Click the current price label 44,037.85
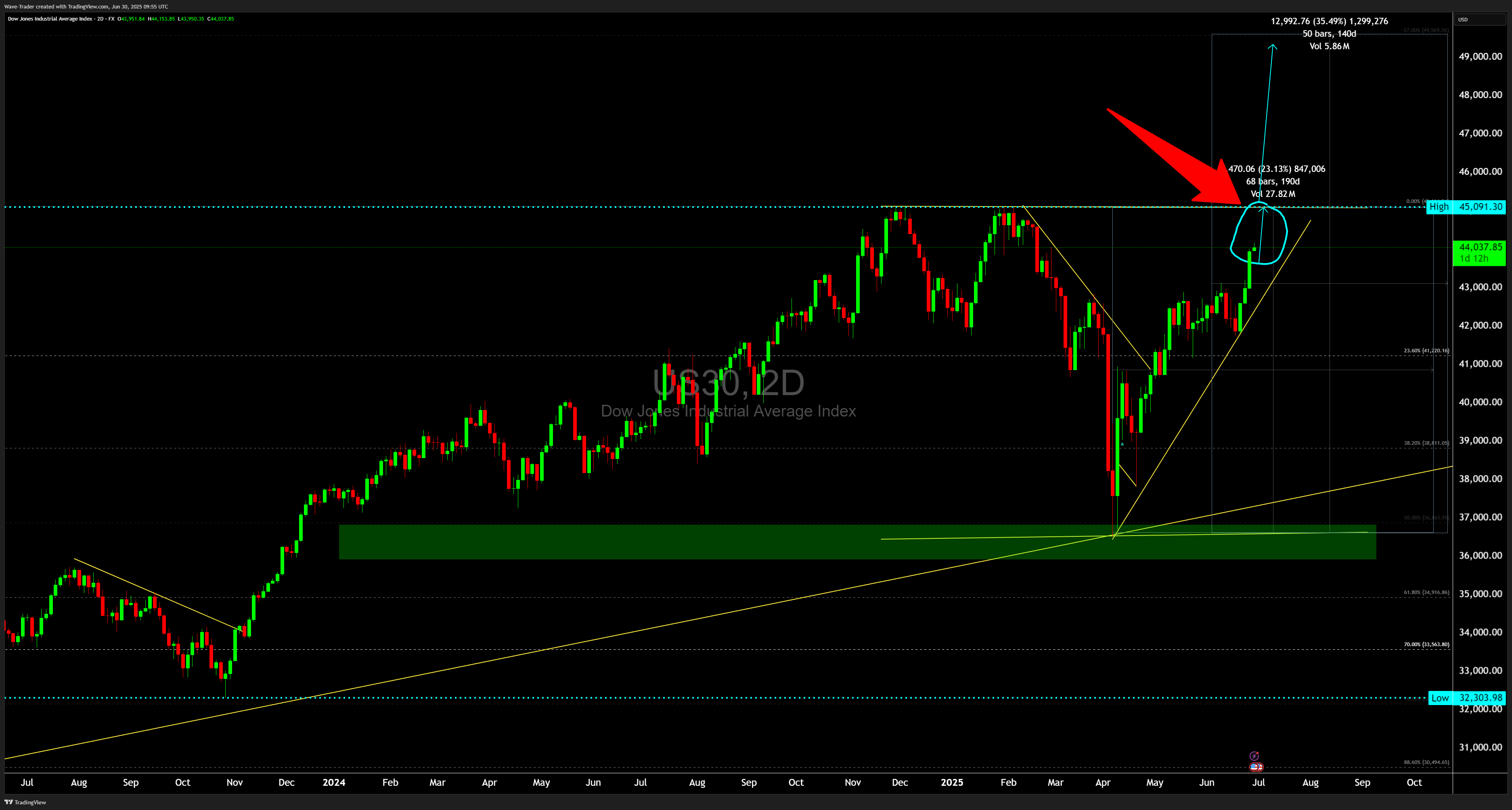1512x810 pixels. (1480, 247)
